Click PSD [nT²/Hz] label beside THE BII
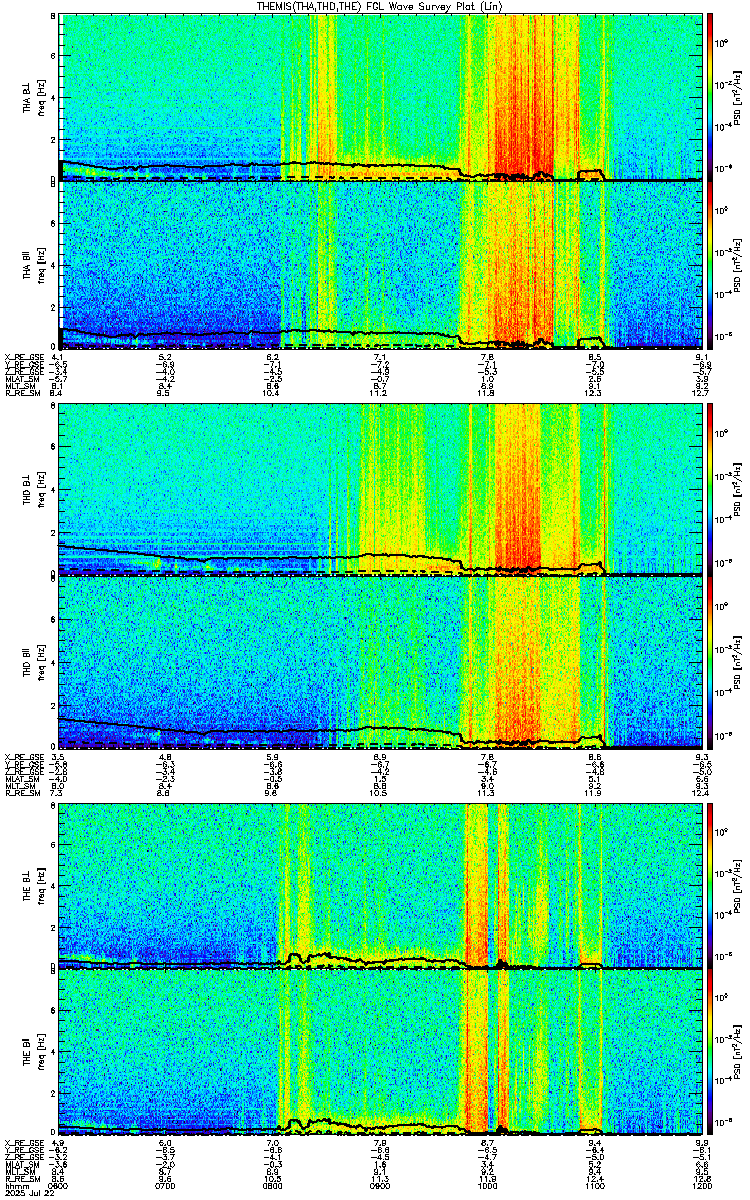The image size is (750, 1200). pos(737,1054)
